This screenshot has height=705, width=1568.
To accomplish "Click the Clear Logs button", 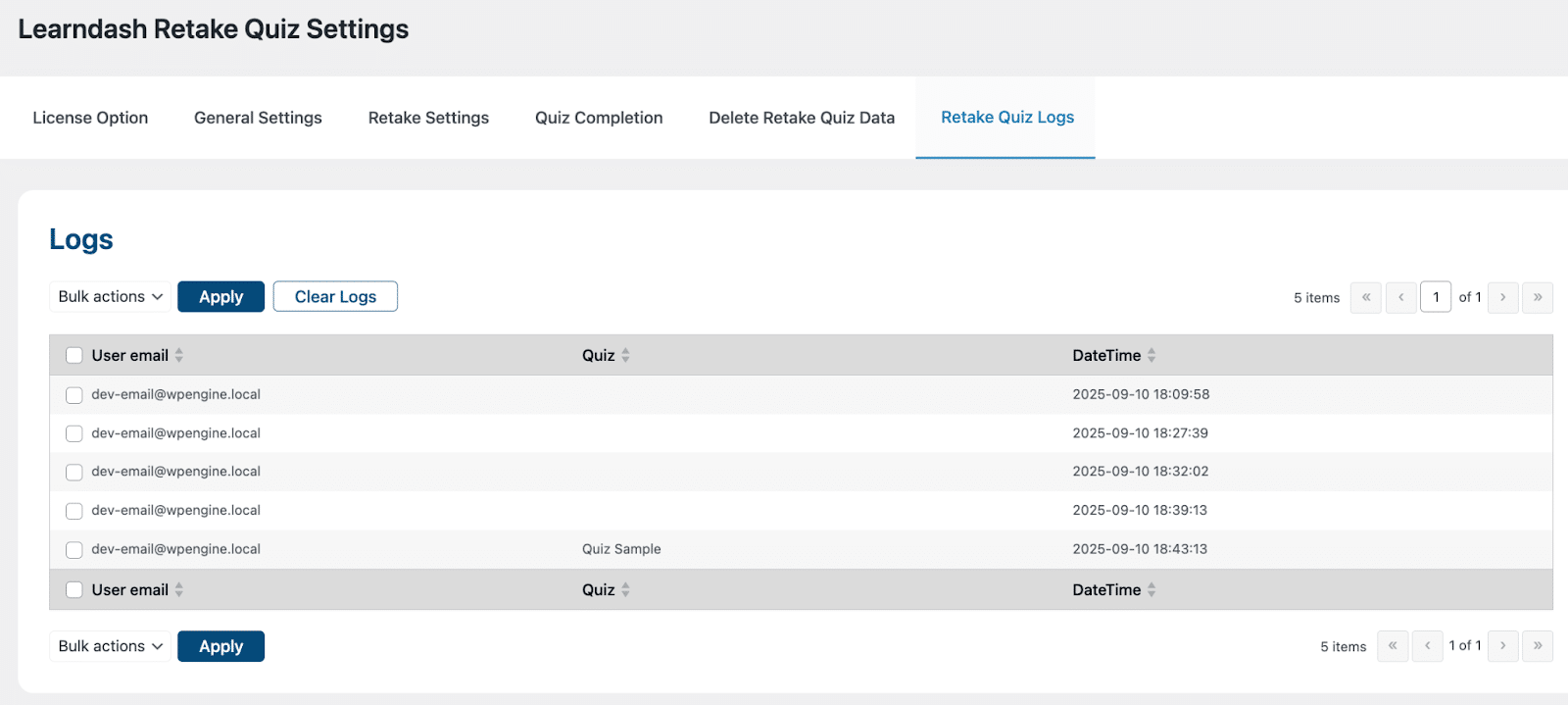I will pyautogui.click(x=335, y=297).
